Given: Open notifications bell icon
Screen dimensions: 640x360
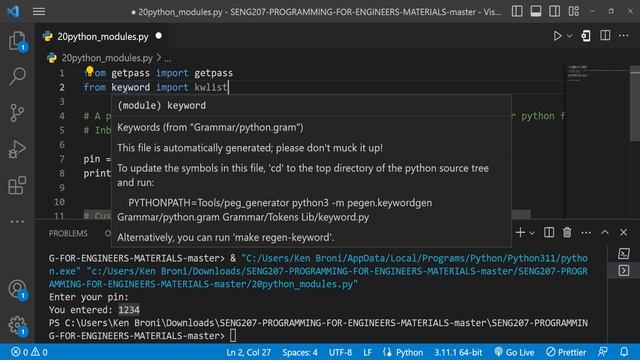Looking at the screenshot, I should click(x=624, y=352).
